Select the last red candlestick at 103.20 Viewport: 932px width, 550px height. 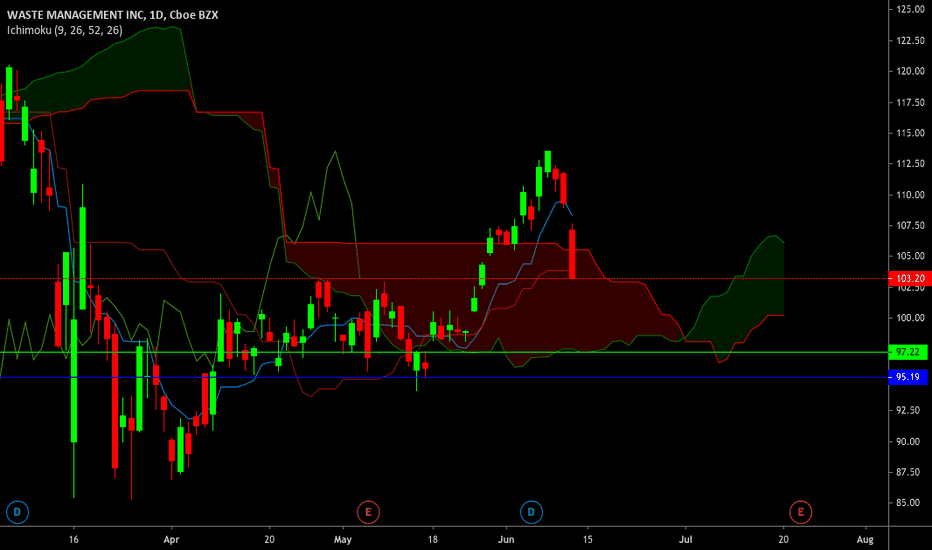572,254
